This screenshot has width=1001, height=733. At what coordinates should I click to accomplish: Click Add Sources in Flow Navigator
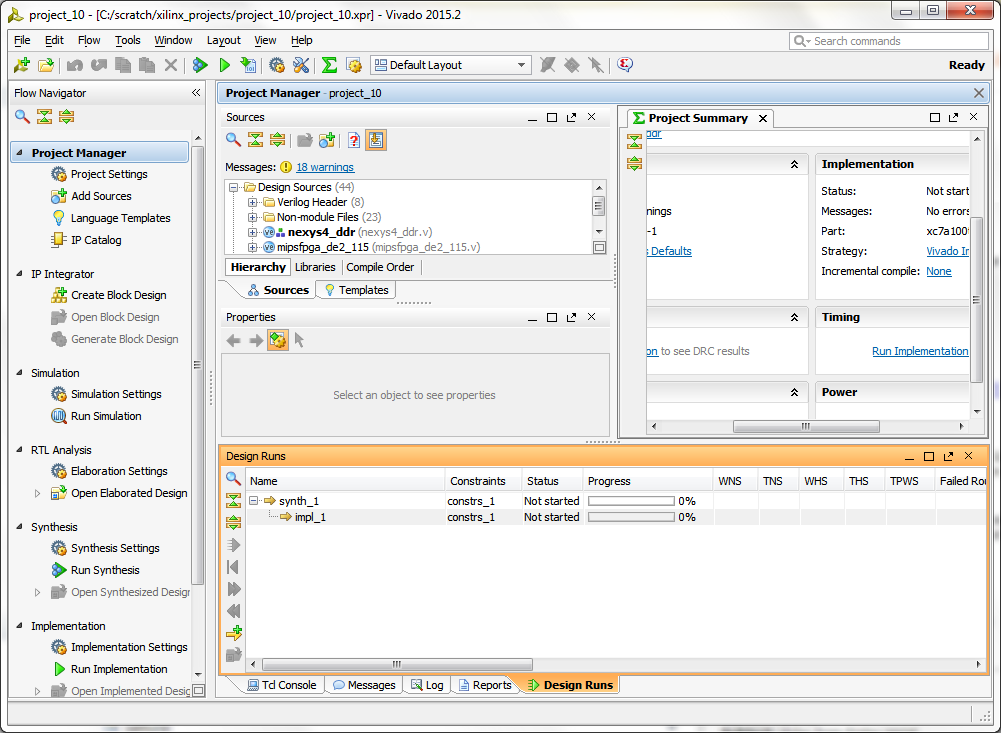click(91, 196)
